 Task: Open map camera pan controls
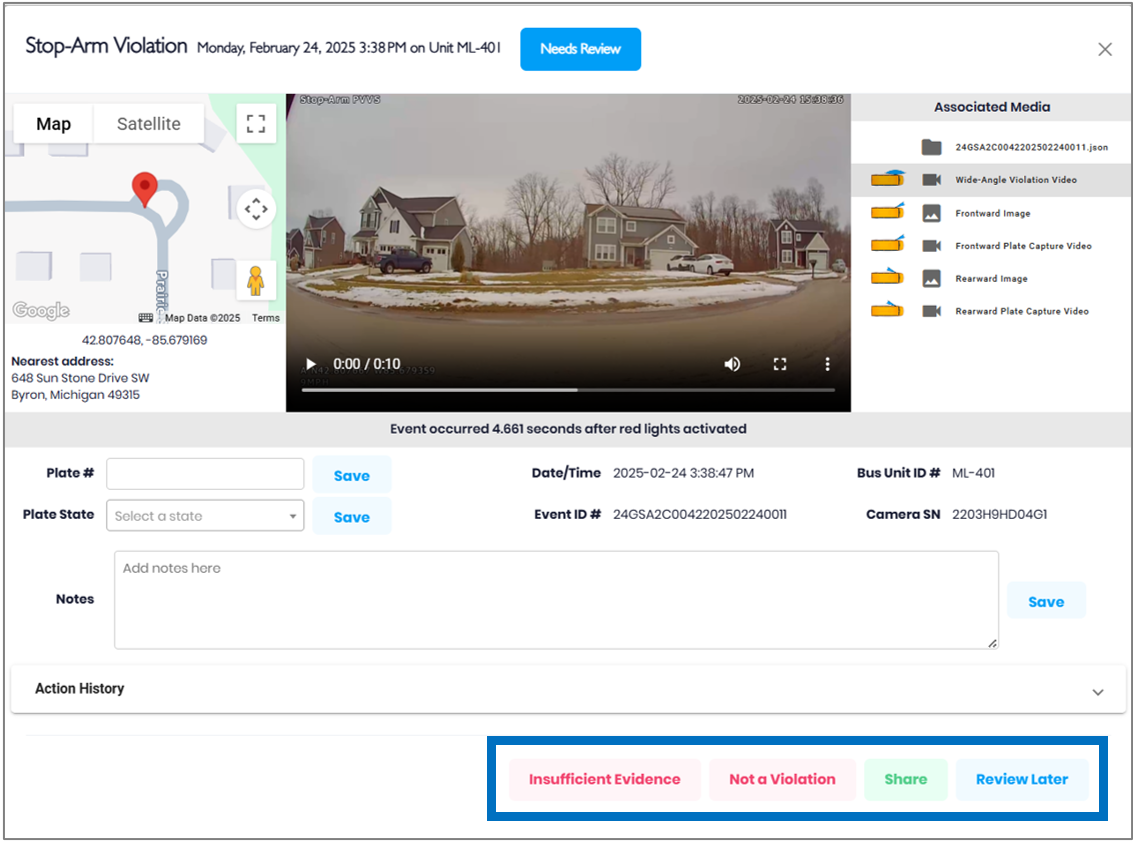256,210
